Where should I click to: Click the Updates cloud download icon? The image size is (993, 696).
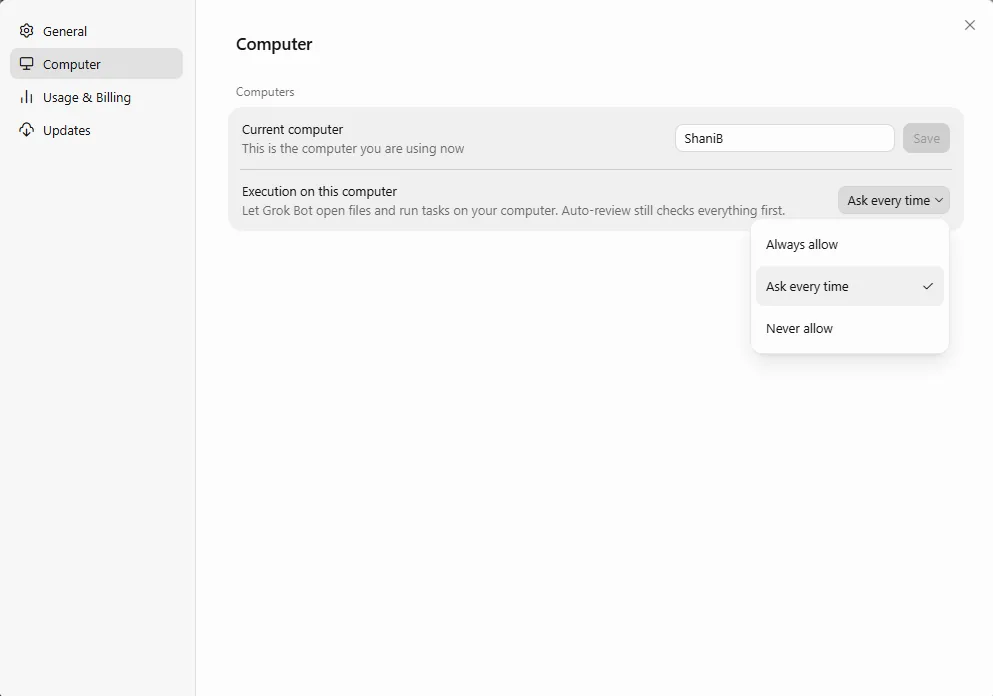(x=27, y=130)
